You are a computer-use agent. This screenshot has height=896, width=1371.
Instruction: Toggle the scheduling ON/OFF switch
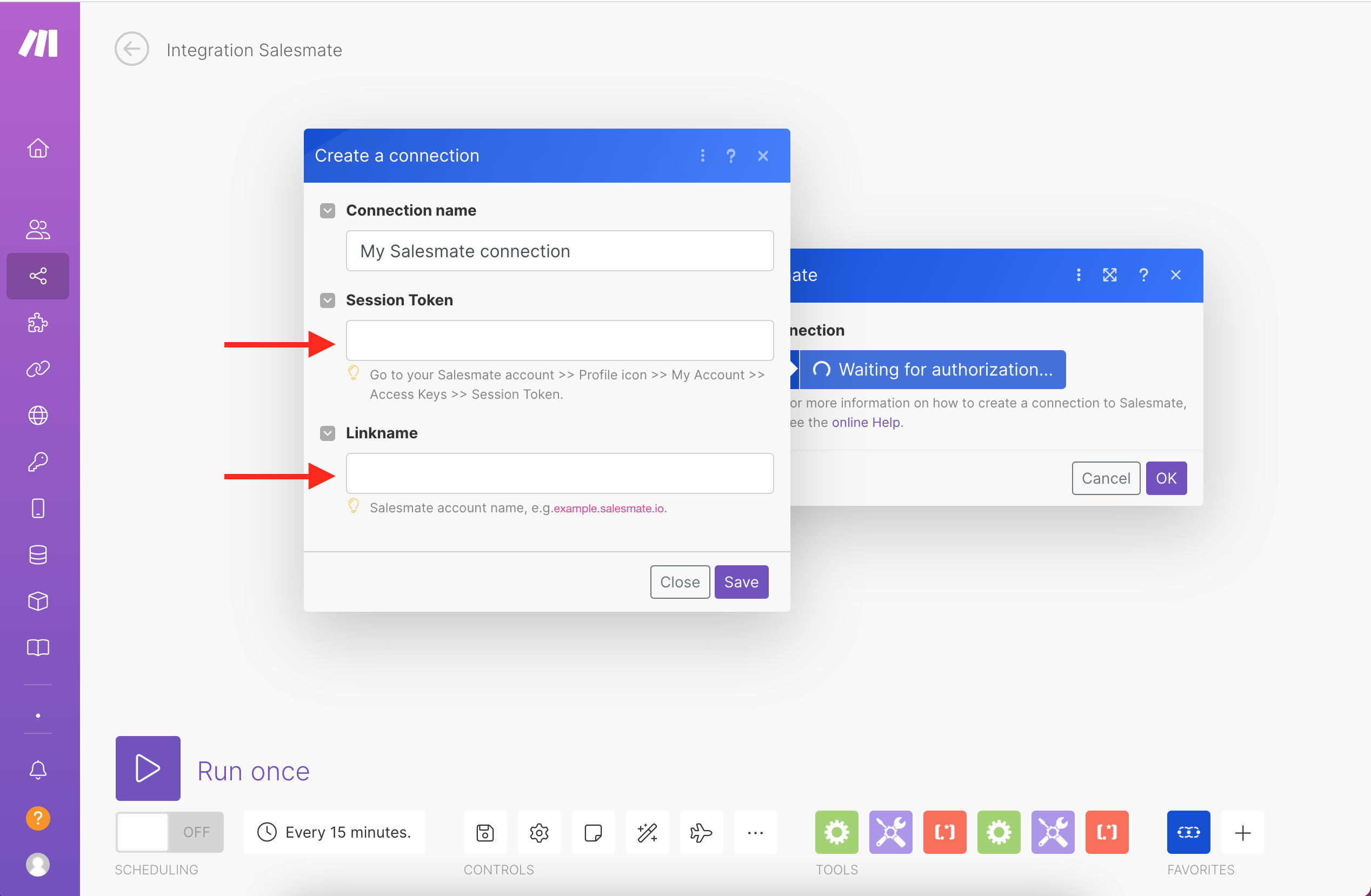pos(170,833)
